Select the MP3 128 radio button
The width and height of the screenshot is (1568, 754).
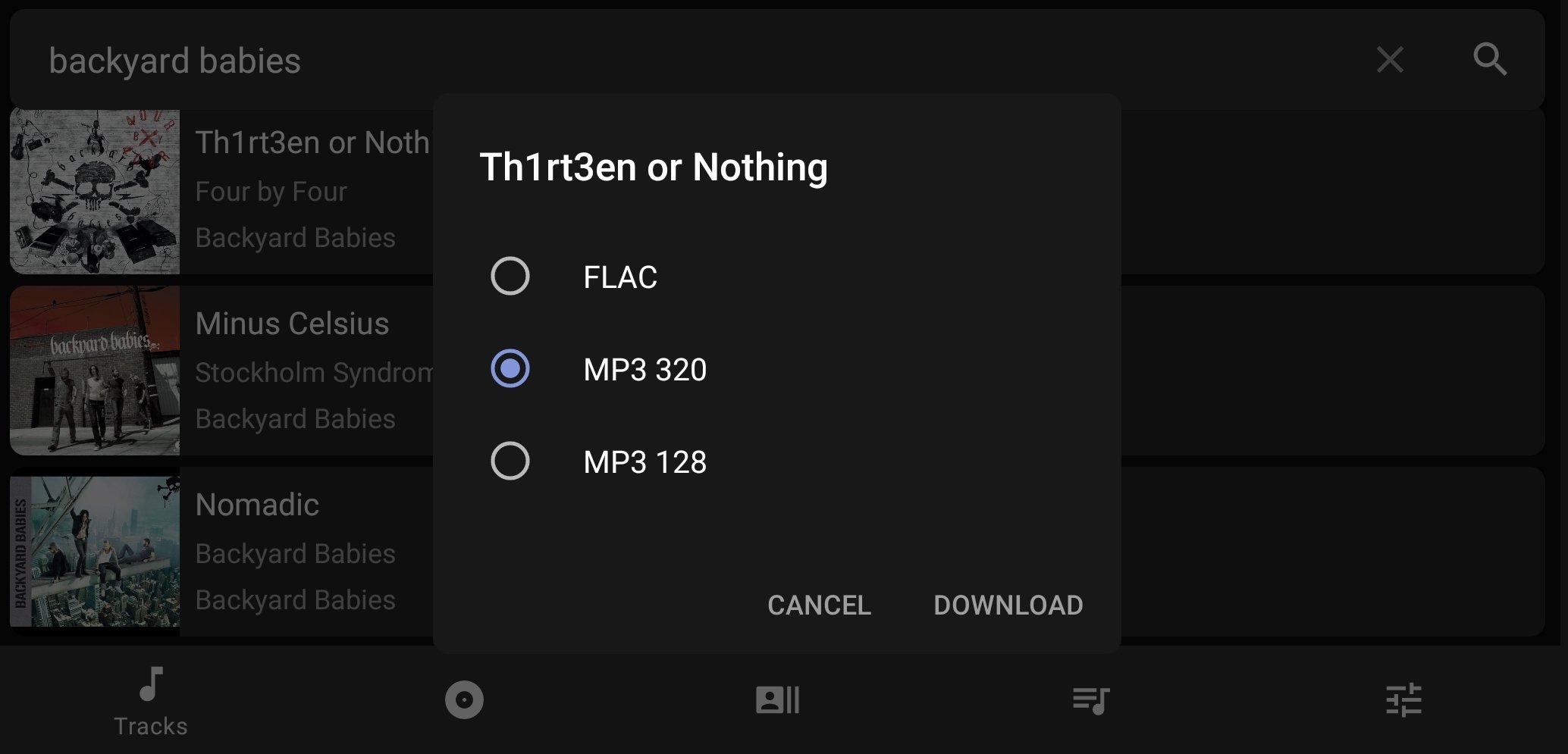click(510, 461)
